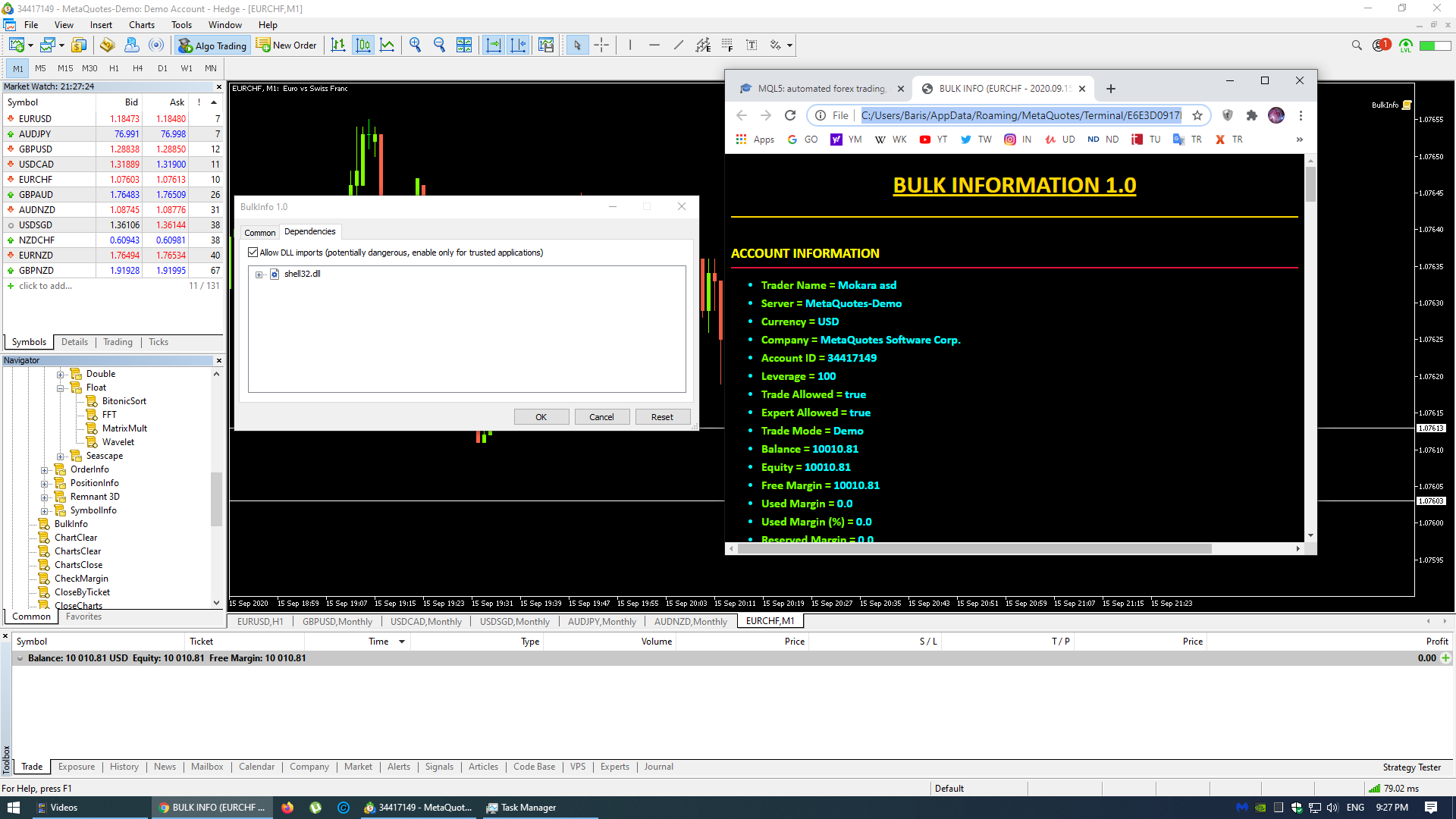The height and width of the screenshot is (819, 1456).
Task: Insert a text label with the Text tool
Action: pos(752,45)
